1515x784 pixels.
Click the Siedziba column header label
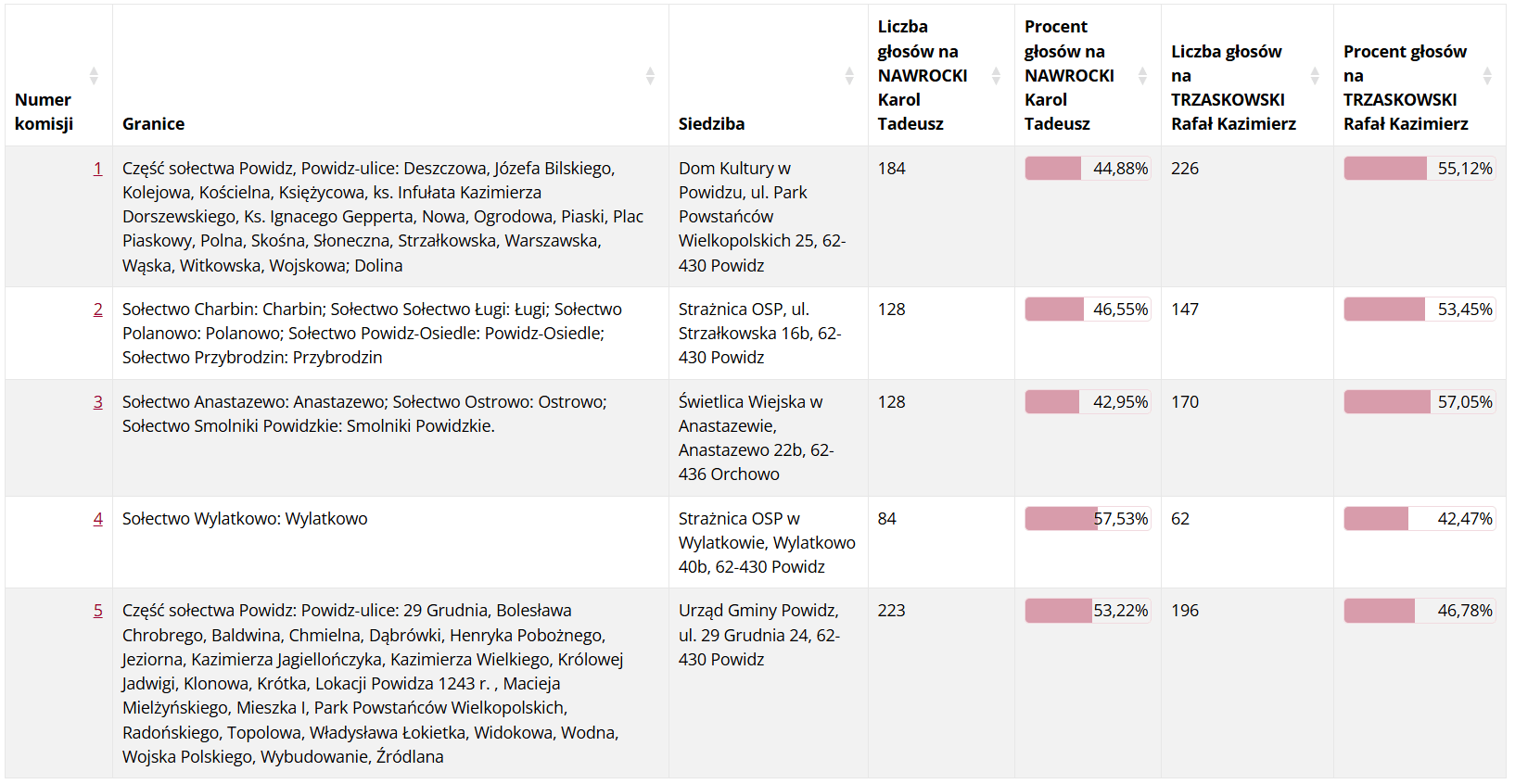(711, 124)
